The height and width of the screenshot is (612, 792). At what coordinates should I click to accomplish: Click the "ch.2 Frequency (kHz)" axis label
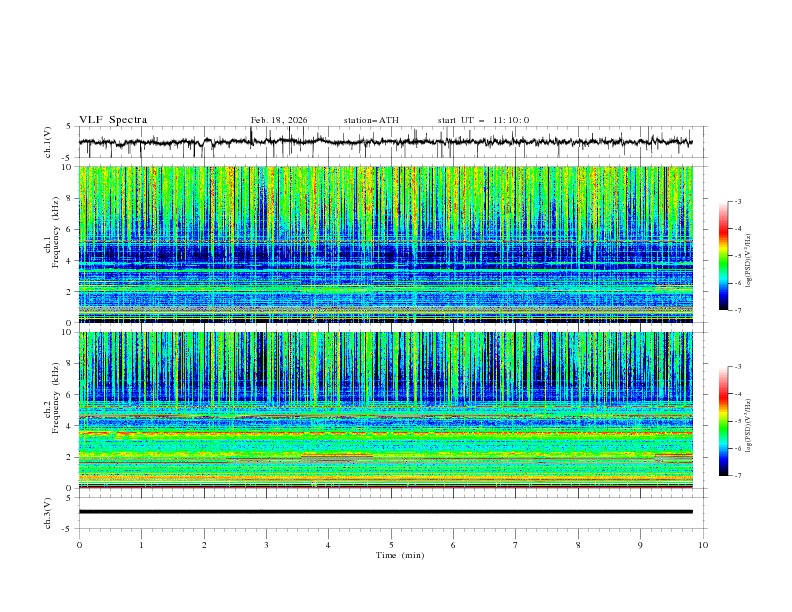coord(51,398)
